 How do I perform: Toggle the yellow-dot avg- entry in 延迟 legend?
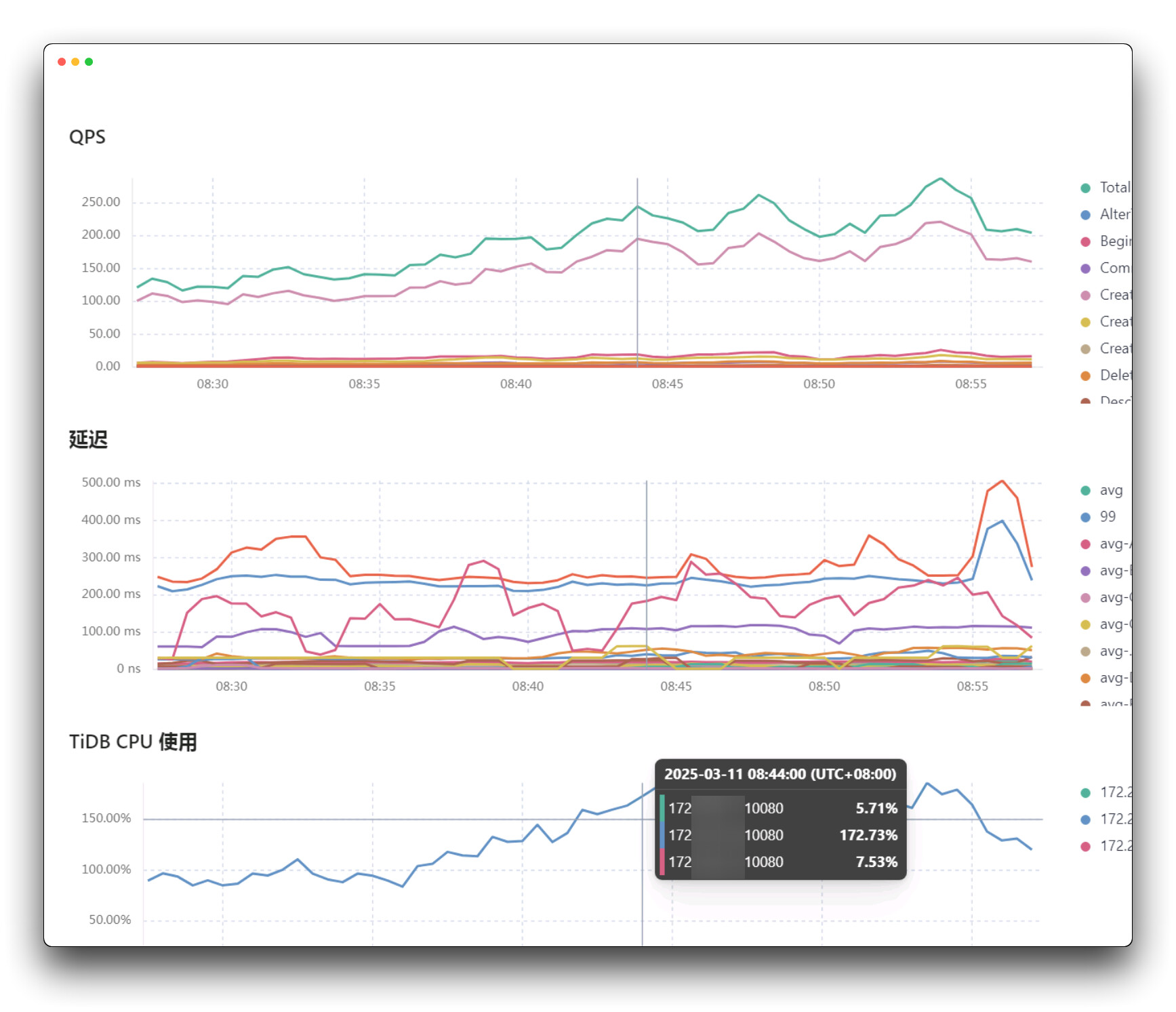(x=1106, y=624)
